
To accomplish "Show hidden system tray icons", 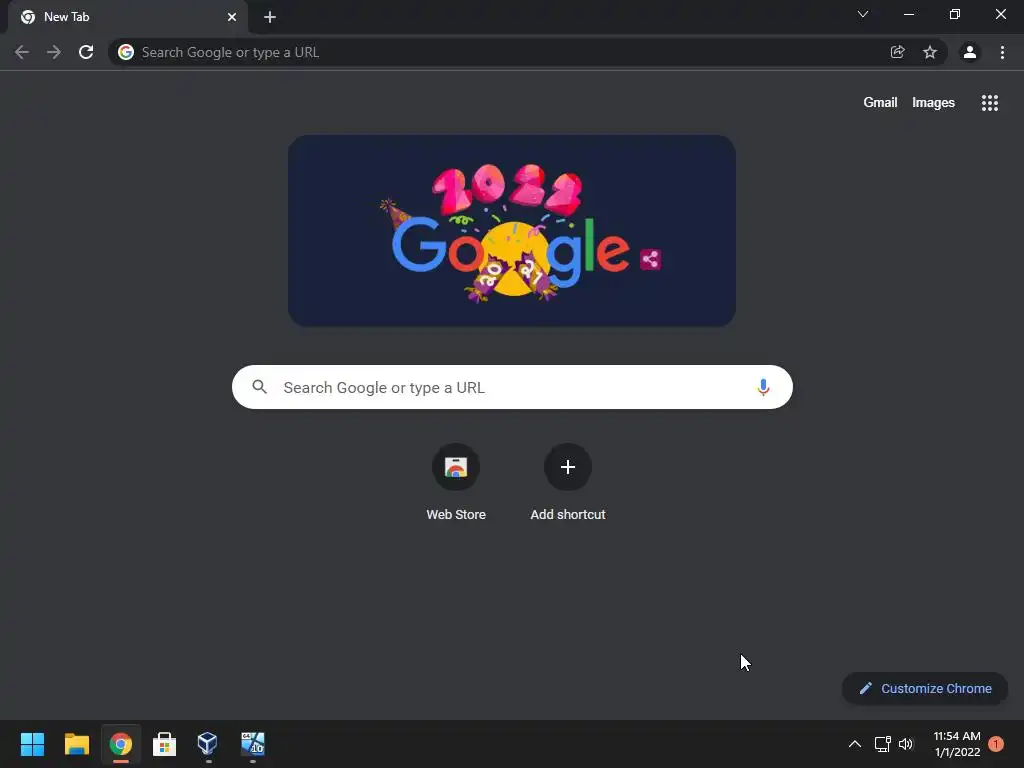I will click(854, 744).
